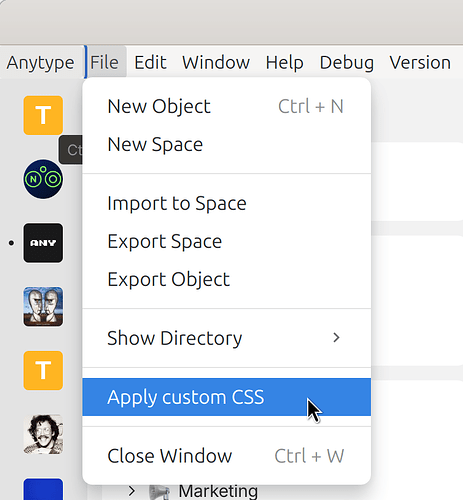Screen dimensions: 463x500
Task: Open the Anytype menu in menu bar
Action: click(x=40, y=62)
